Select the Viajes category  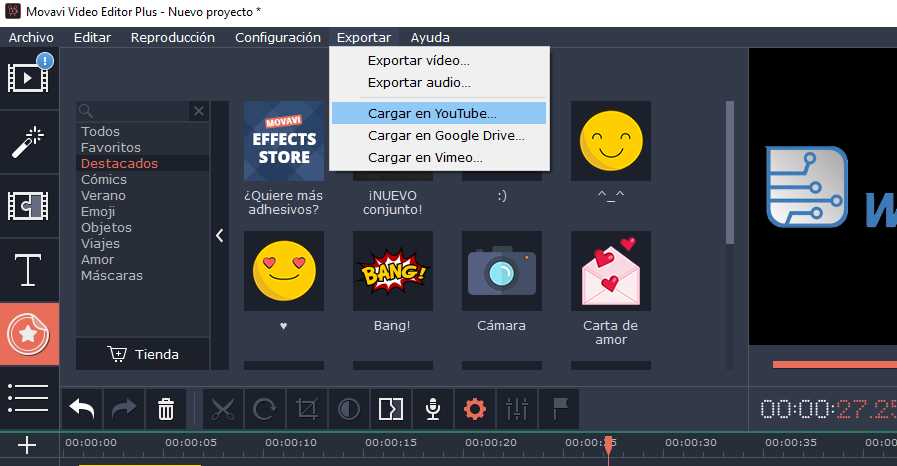click(x=100, y=244)
